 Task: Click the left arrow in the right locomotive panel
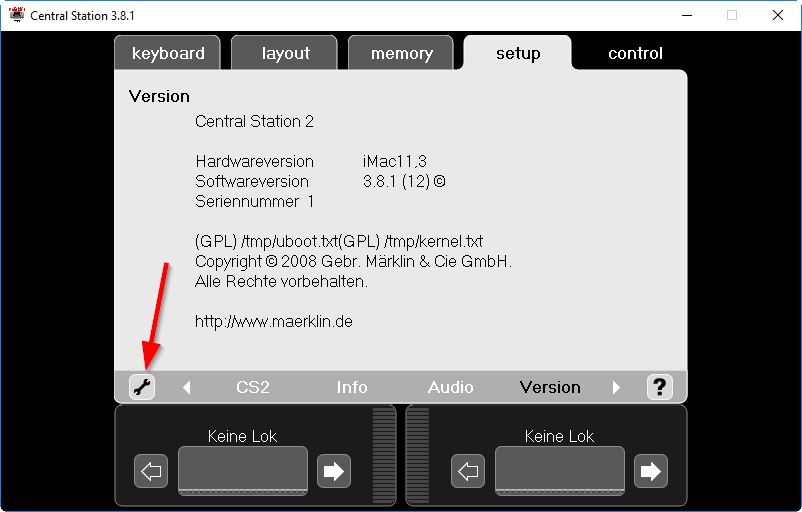click(x=468, y=471)
